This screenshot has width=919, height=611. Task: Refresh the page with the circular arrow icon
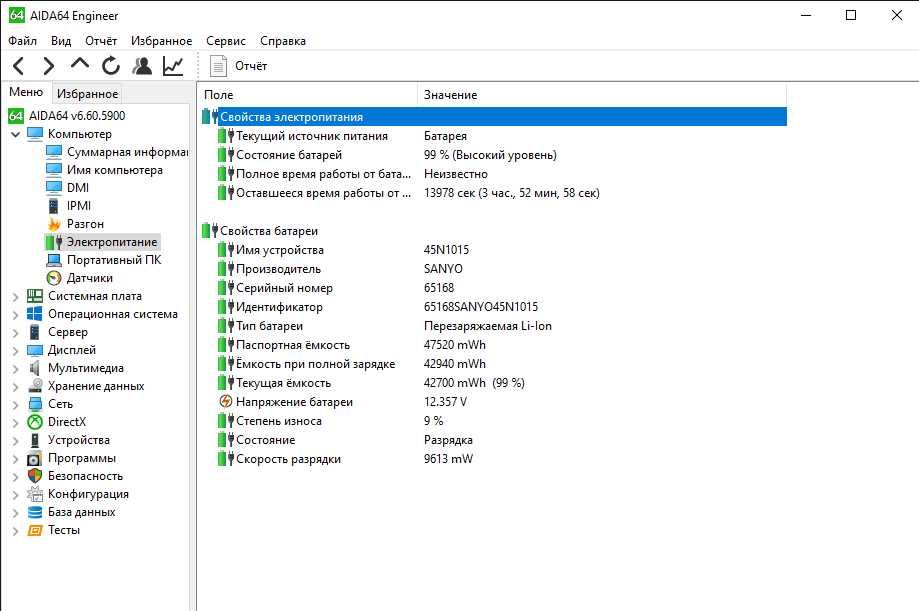111,66
